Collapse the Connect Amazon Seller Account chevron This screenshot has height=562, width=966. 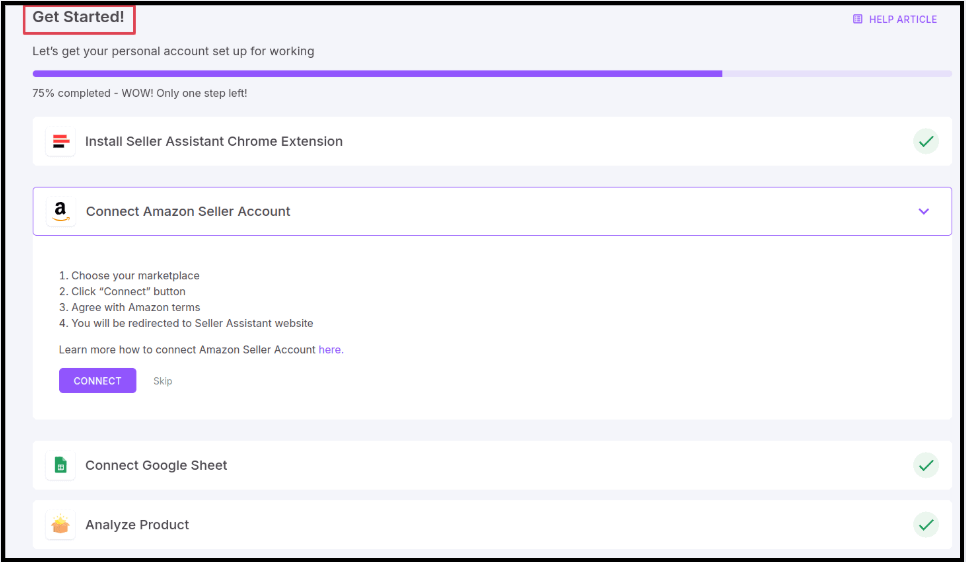(923, 211)
